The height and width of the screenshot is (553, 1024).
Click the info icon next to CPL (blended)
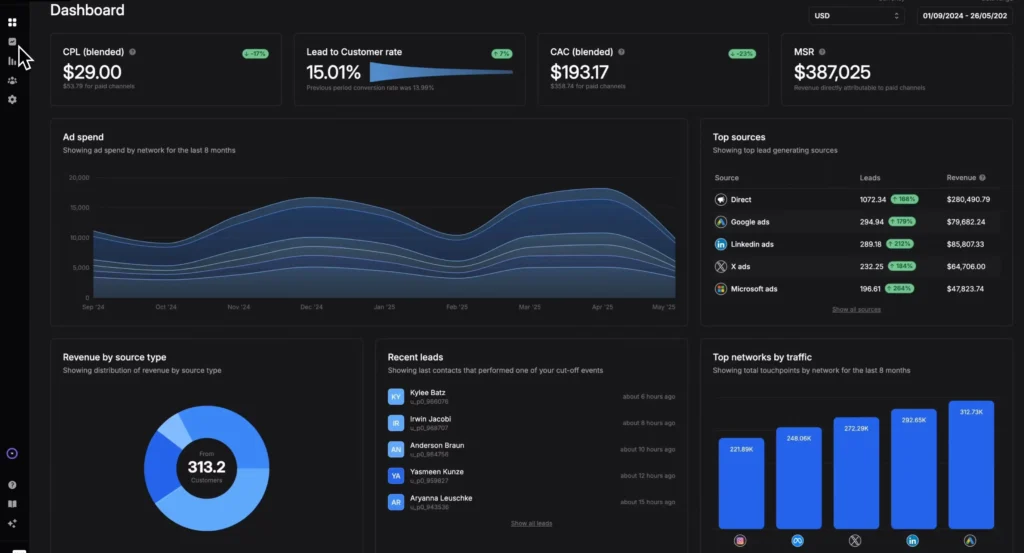click(133, 52)
